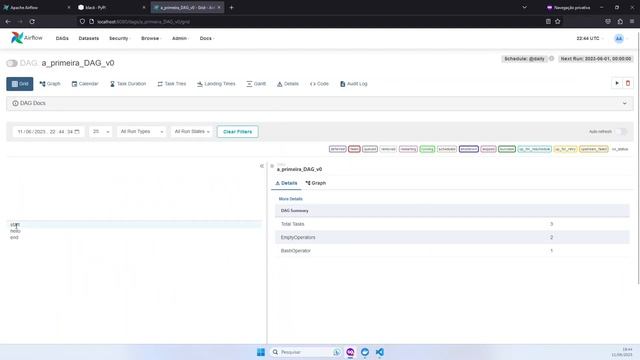The width and height of the screenshot is (640, 360).
Task: Open the All Run States dropdown
Action: tap(192, 131)
